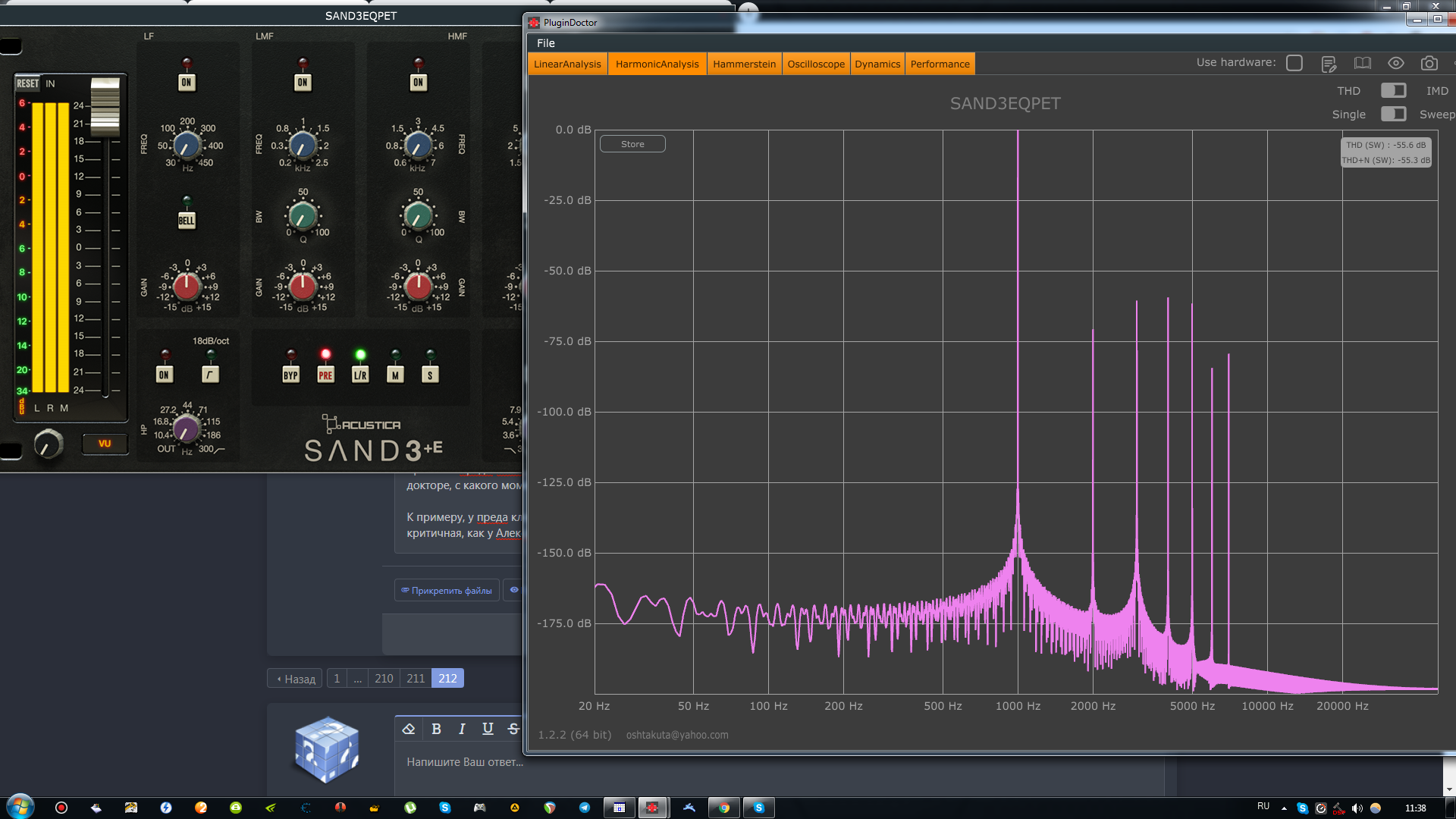The height and width of the screenshot is (819, 1456).
Task: Show hidden tray icons arrow
Action: (x=1284, y=808)
